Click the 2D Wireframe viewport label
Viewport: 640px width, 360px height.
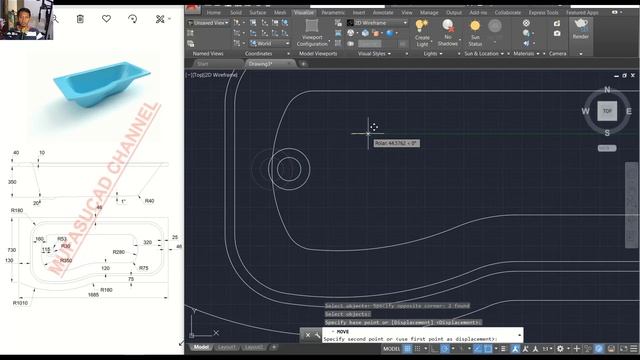(x=220, y=75)
